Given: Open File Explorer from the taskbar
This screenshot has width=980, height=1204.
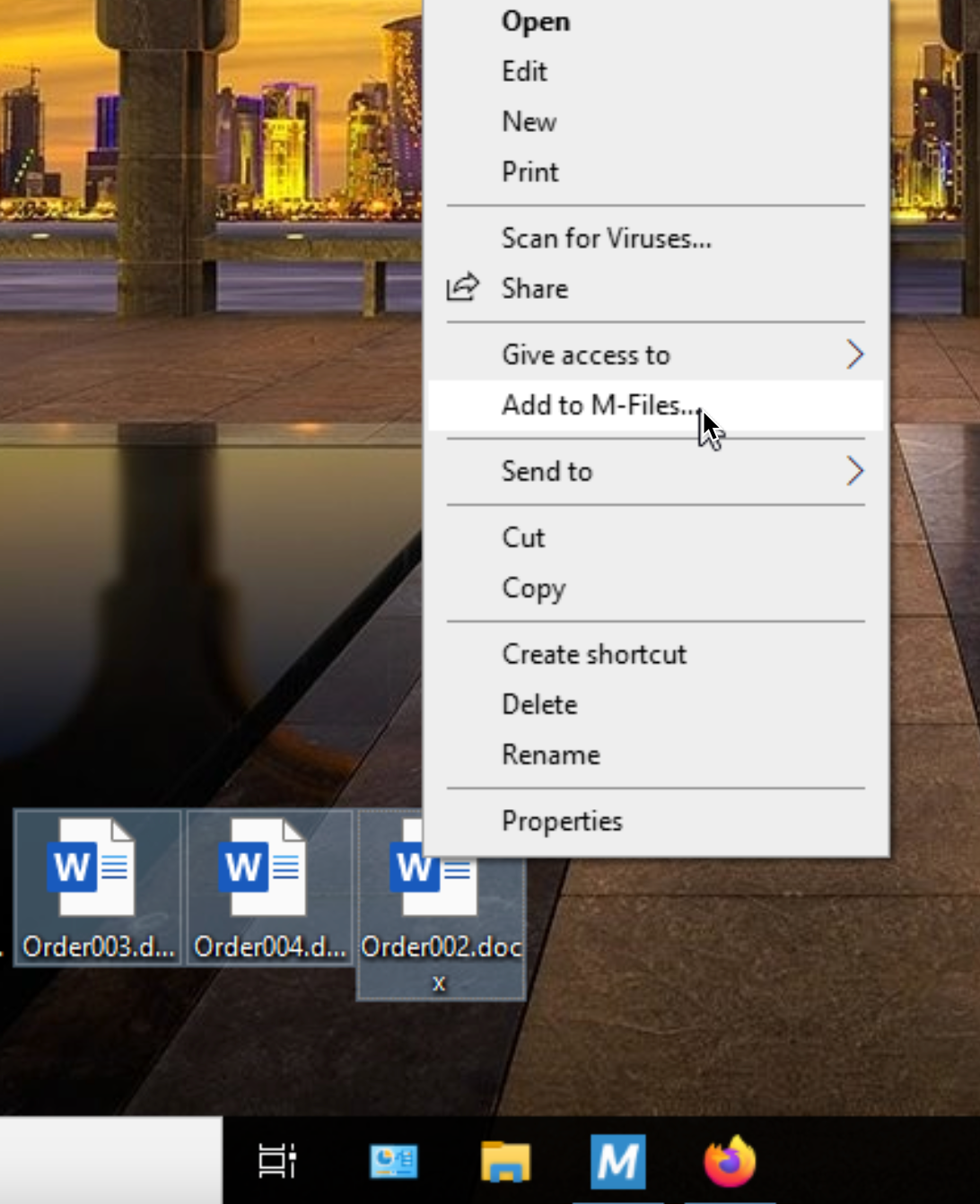Looking at the screenshot, I should [505, 1162].
